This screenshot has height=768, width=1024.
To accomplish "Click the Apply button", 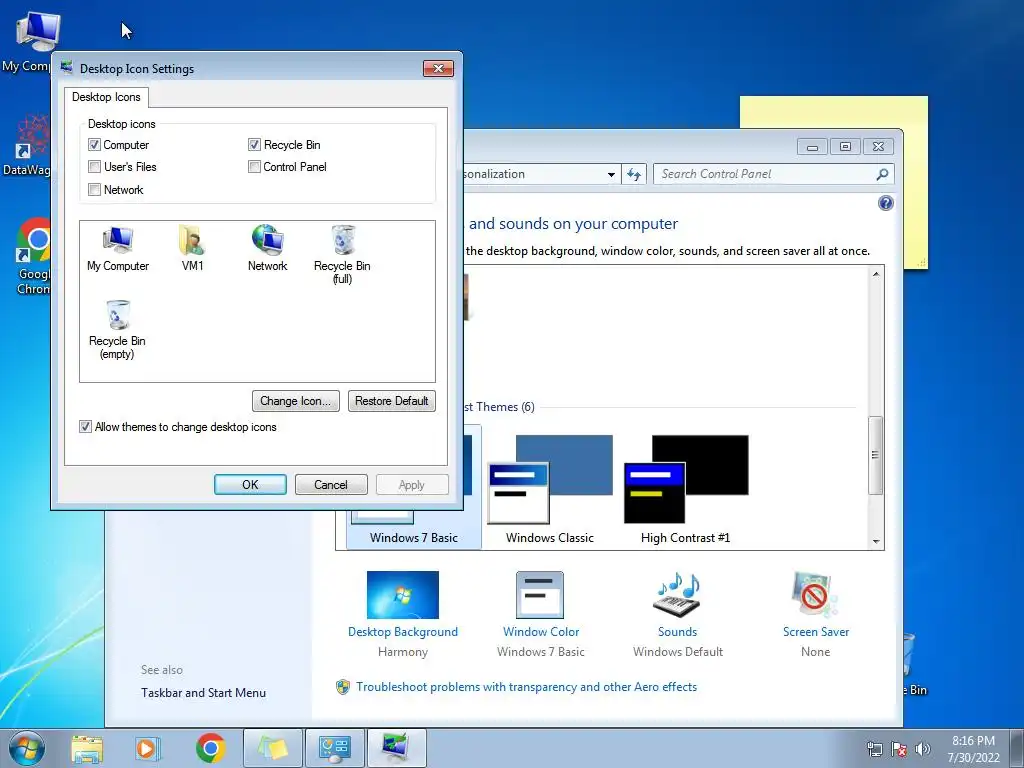I will tap(412, 485).
